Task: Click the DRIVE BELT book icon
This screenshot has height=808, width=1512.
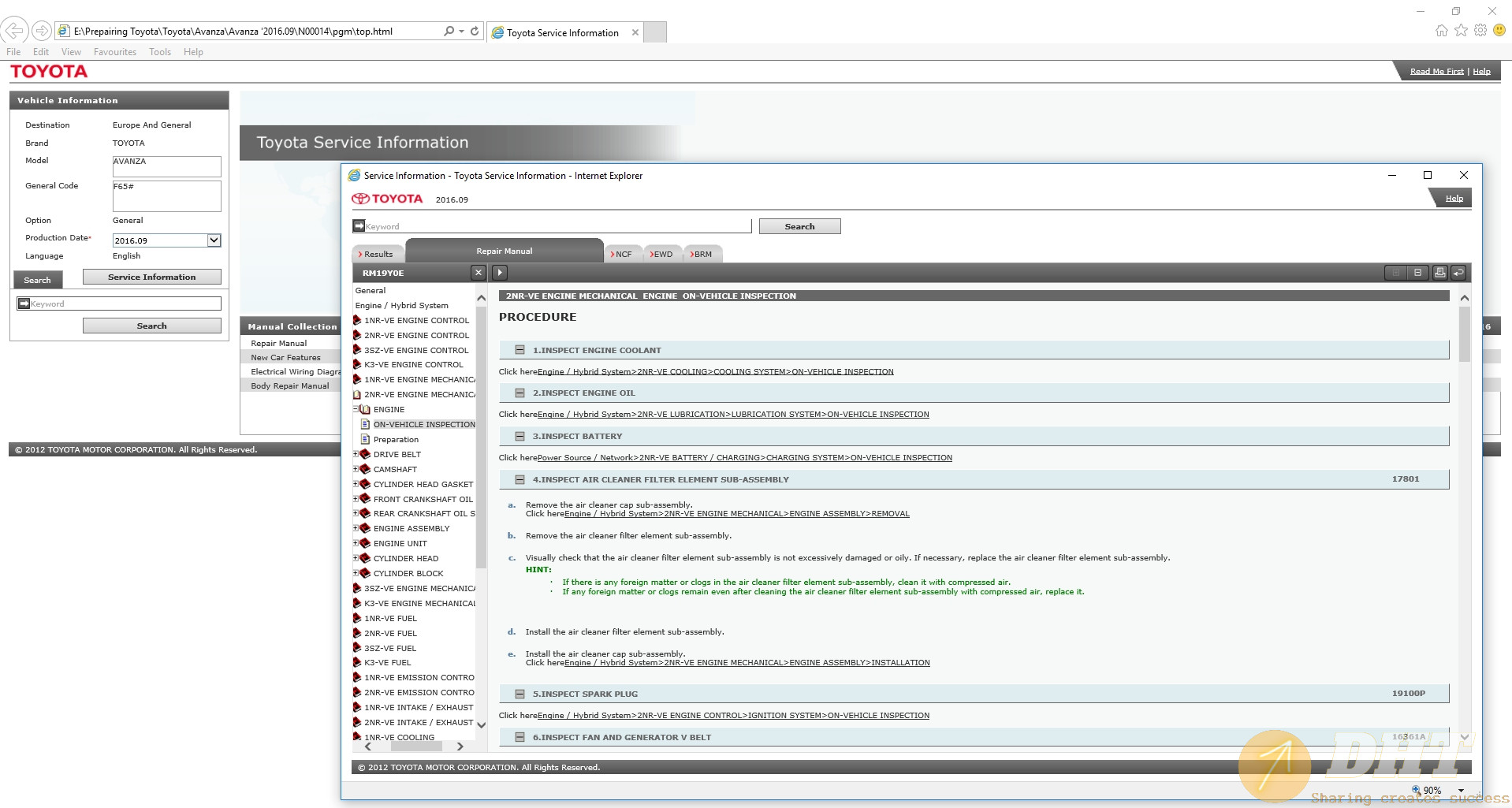Action: pos(365,454)
